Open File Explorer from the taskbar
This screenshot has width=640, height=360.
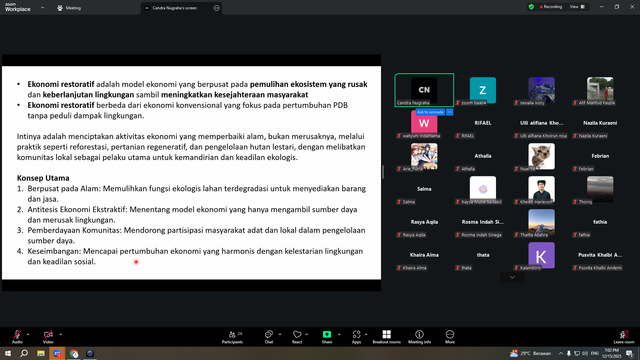[x=41, y=353]
